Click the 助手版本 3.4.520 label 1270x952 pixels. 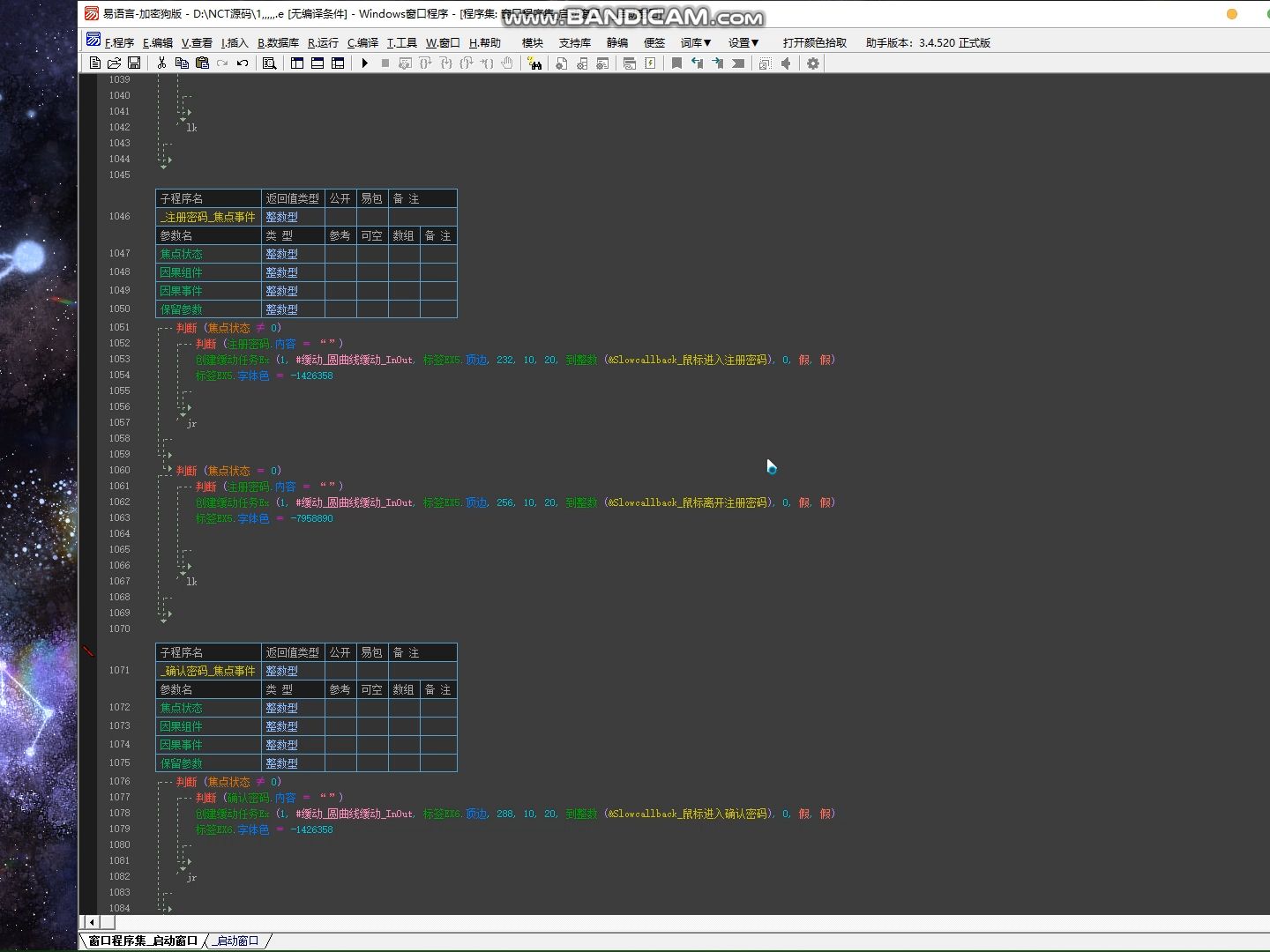(928, 42)
